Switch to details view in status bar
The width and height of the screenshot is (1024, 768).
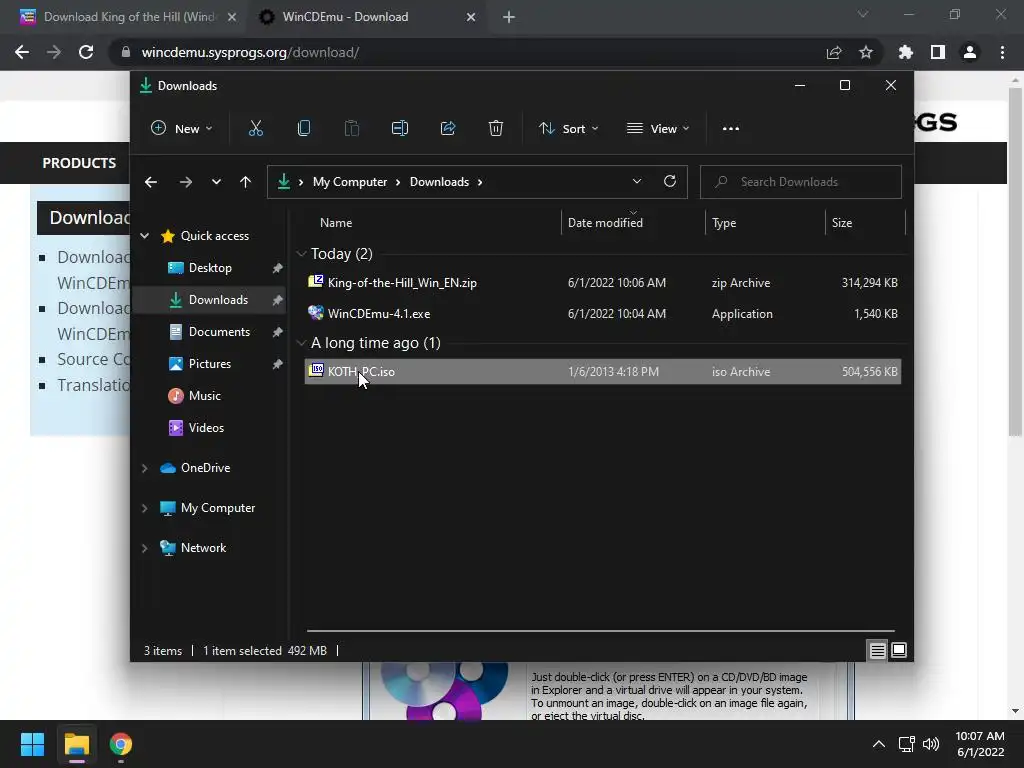(x=877, y=650)
